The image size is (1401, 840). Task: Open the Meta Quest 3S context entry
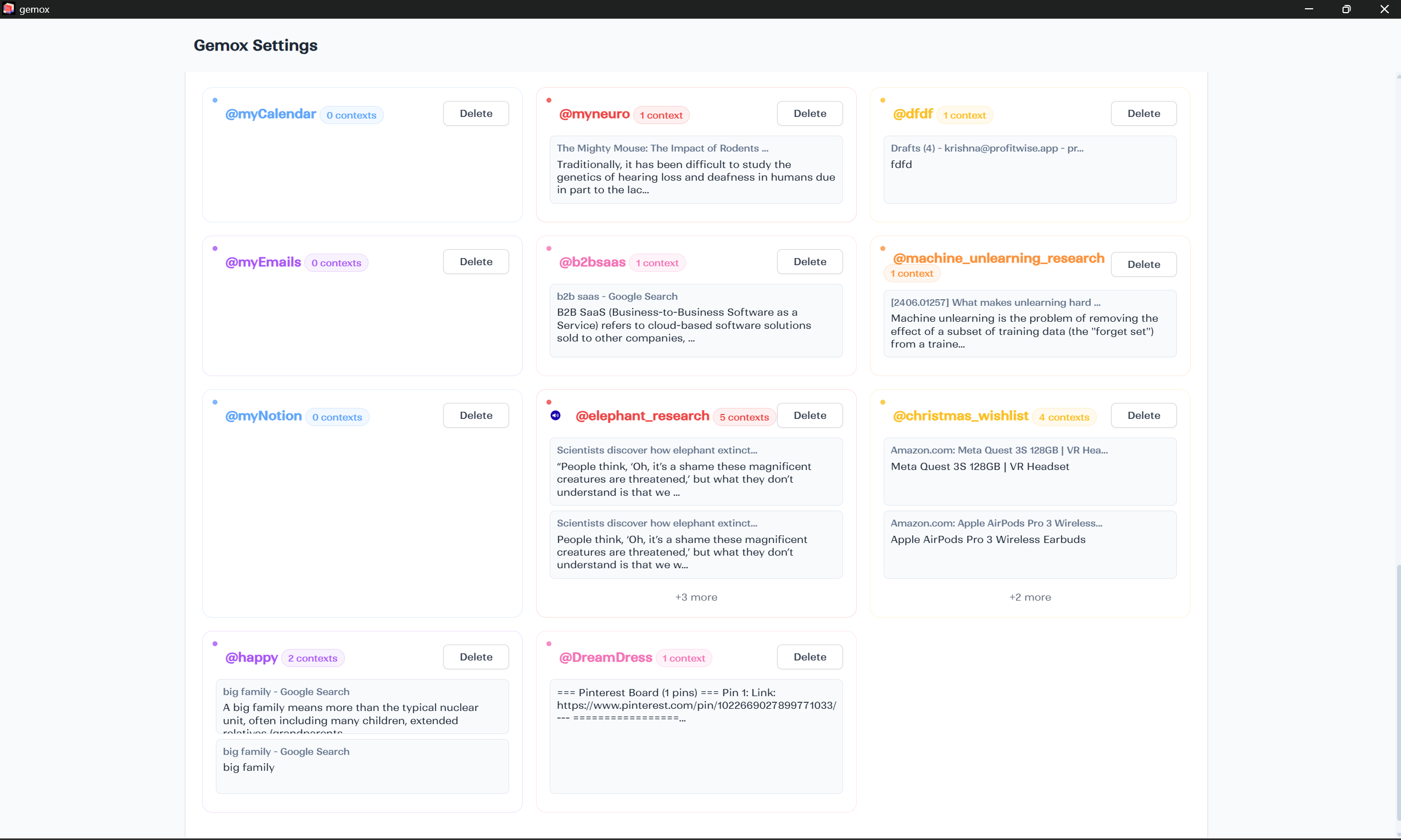tap(1029, 471)
